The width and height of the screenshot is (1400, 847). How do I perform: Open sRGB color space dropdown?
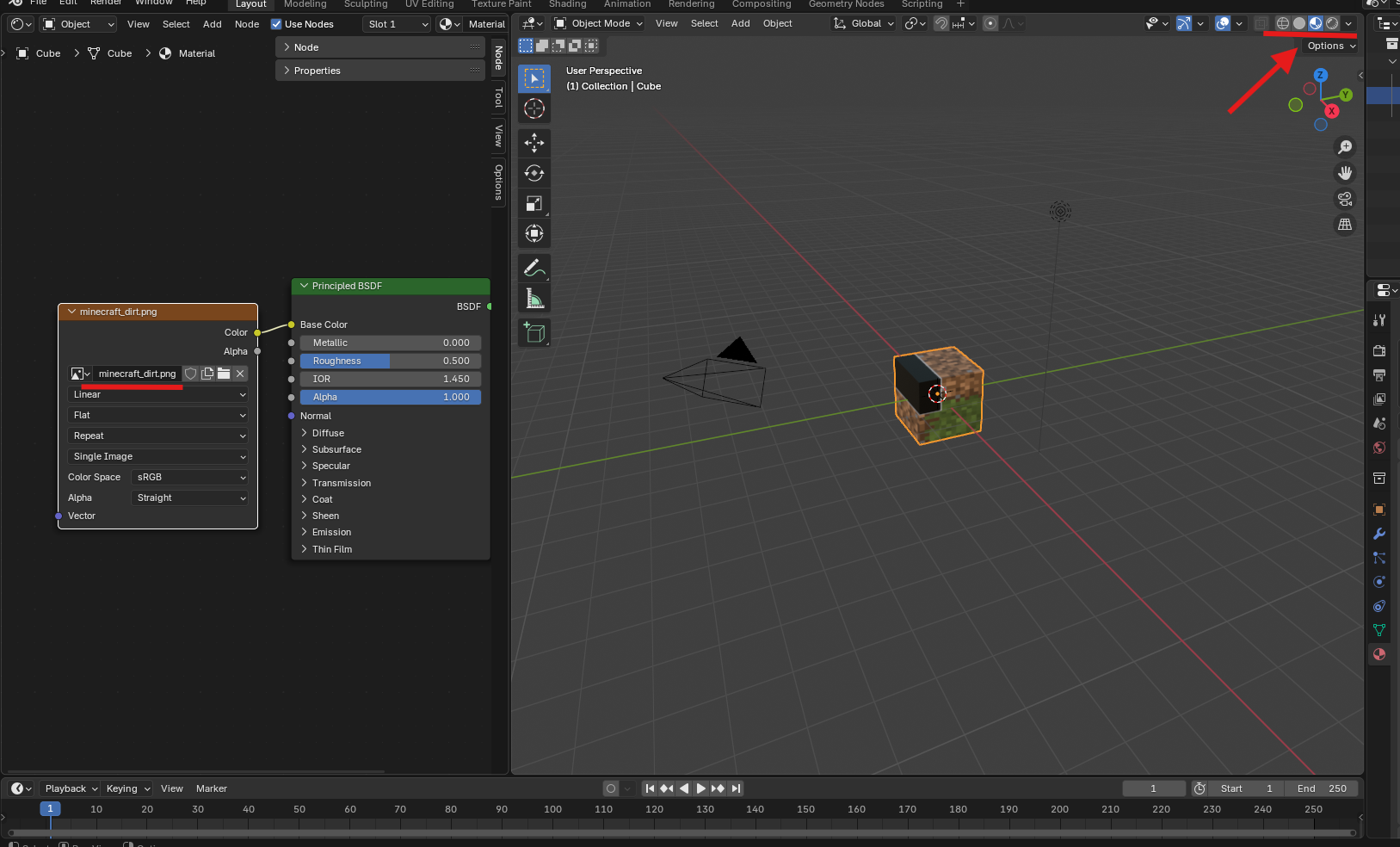(x=190, y=477)
